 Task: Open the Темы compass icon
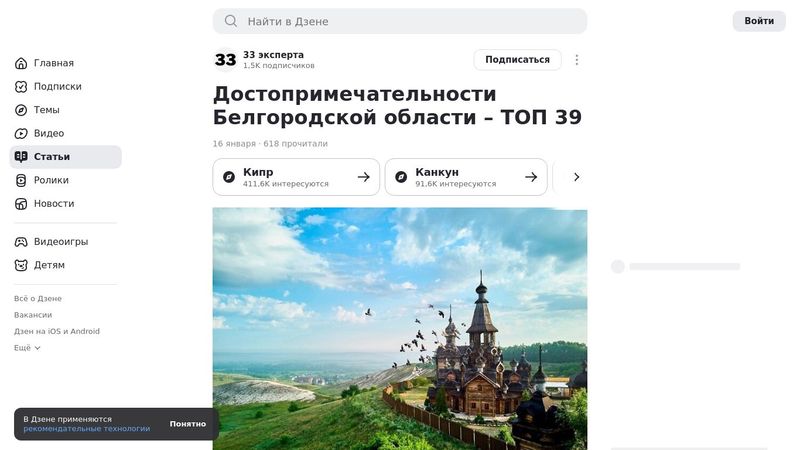point(21,110)
